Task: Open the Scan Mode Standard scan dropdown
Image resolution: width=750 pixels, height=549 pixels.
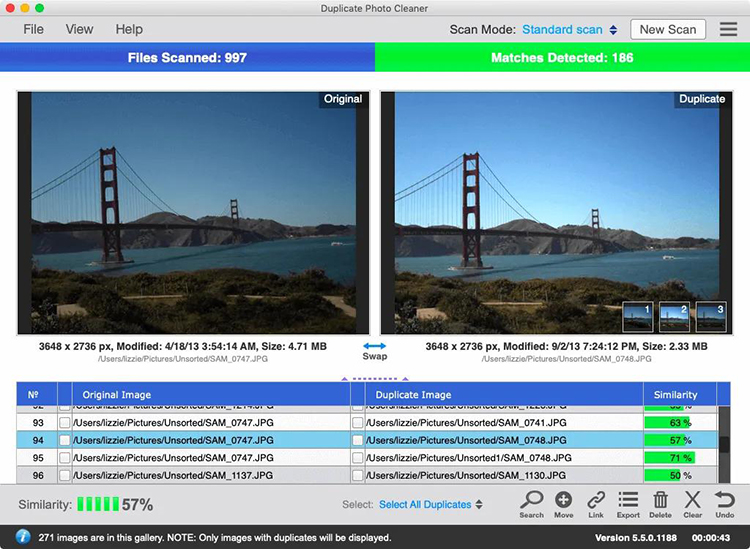Action: [x=569, y=30]
